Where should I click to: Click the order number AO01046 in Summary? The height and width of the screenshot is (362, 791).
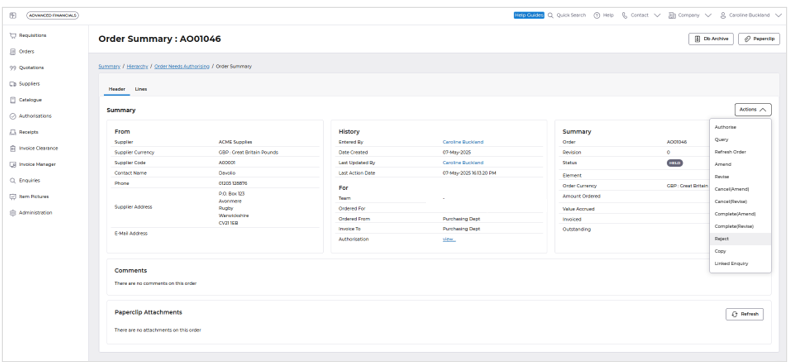(x=676, y=142)
